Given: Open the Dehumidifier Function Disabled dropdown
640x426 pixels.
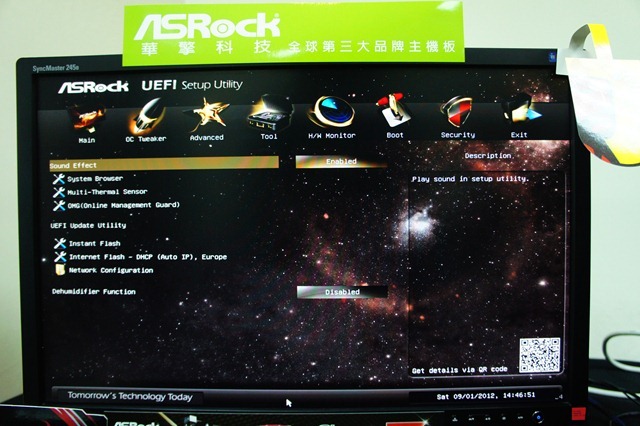Looking at the screenshot, I should [x=342, y=292].
